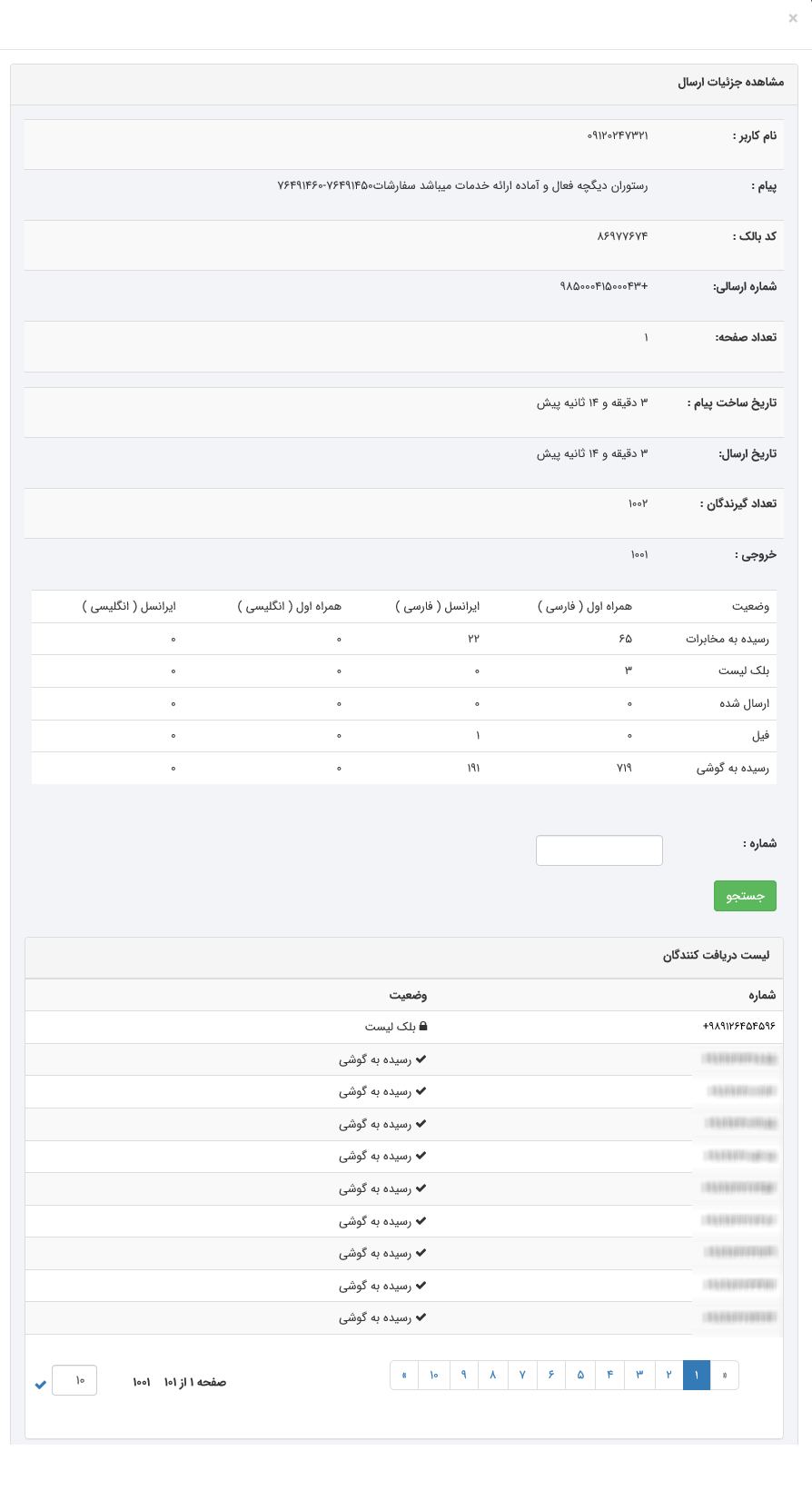
Task: Click the blue checkmark beside page size
Action: 40,1385
